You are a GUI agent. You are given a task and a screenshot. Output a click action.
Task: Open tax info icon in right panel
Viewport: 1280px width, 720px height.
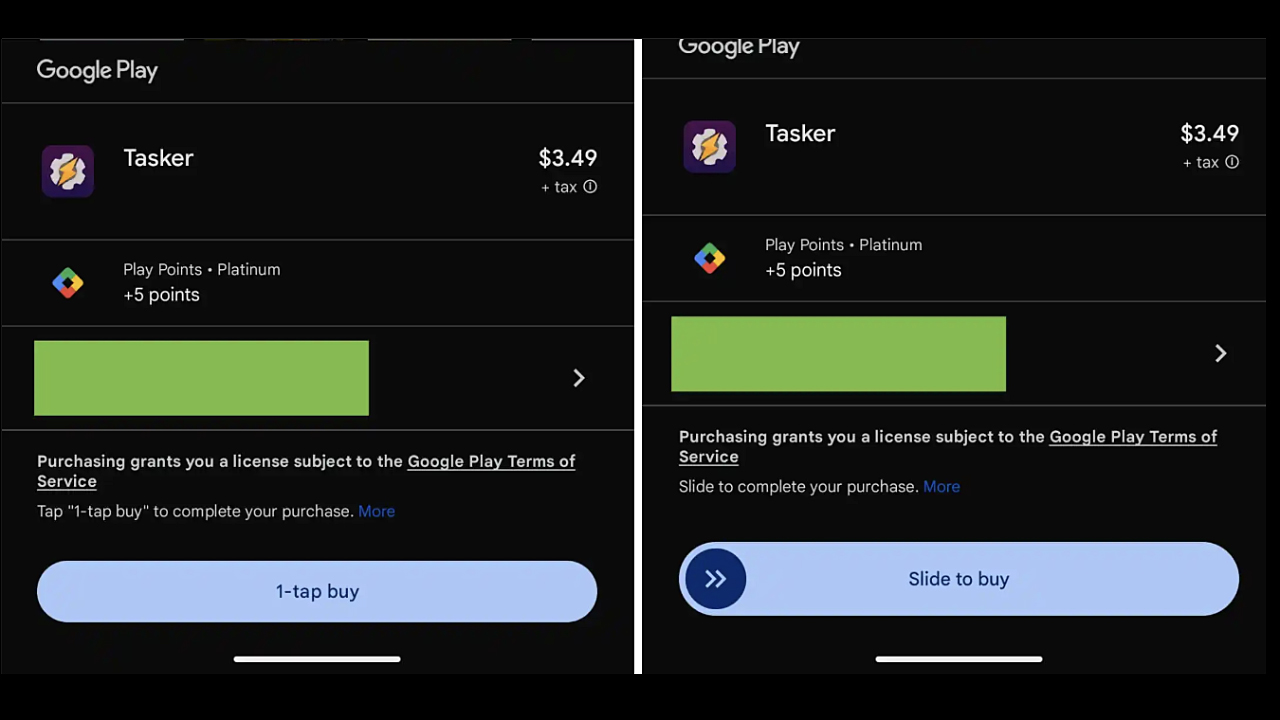pos(1232,162)
